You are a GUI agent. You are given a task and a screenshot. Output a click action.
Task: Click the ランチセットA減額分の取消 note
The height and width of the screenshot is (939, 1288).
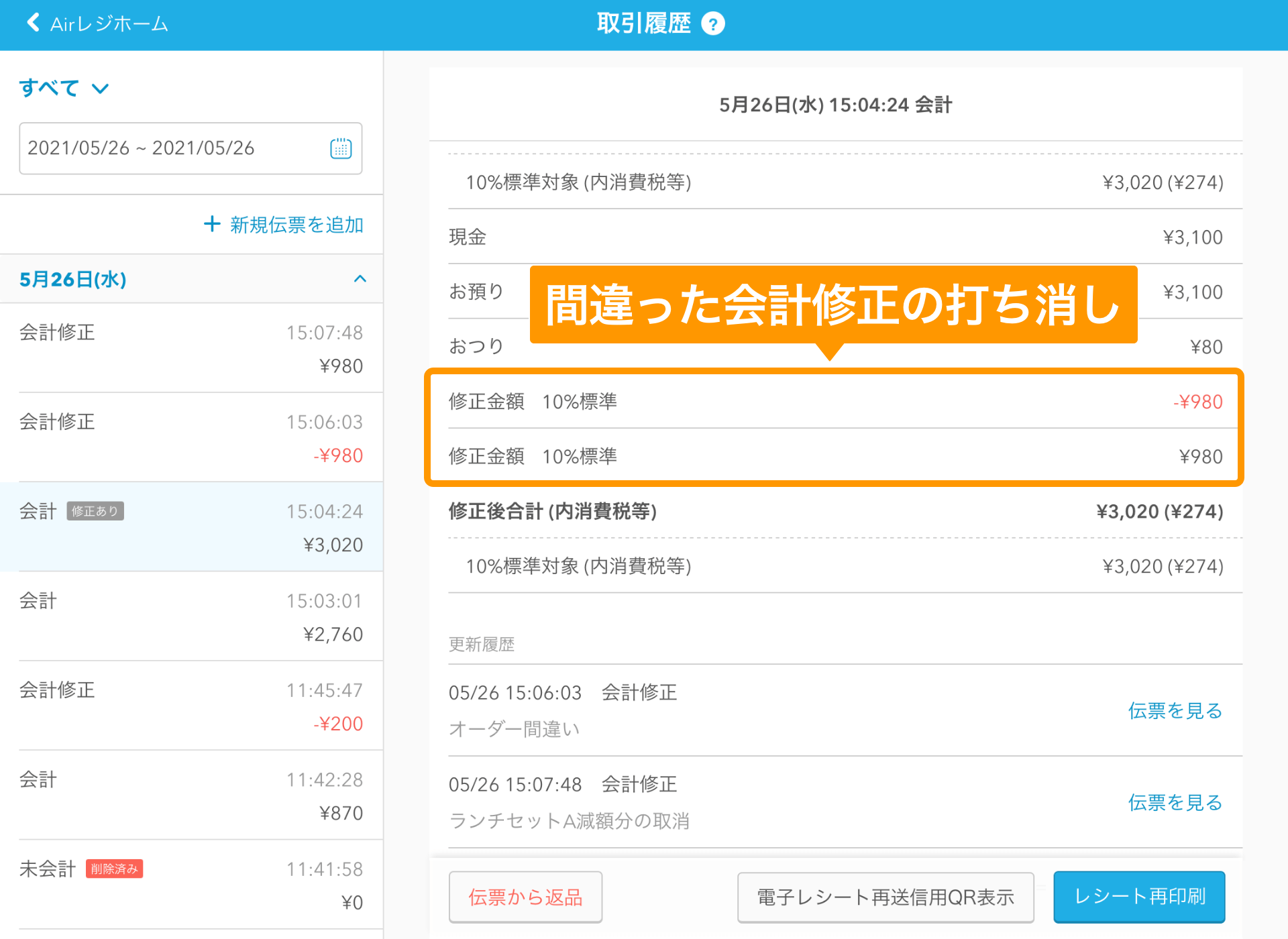click(569, 821)
